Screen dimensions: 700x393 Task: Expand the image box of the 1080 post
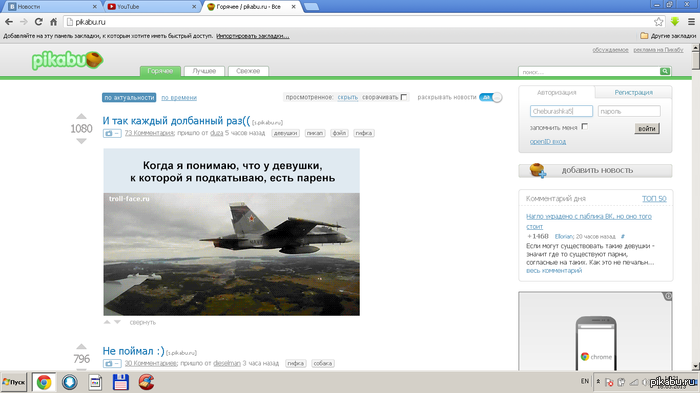(112, 133)
